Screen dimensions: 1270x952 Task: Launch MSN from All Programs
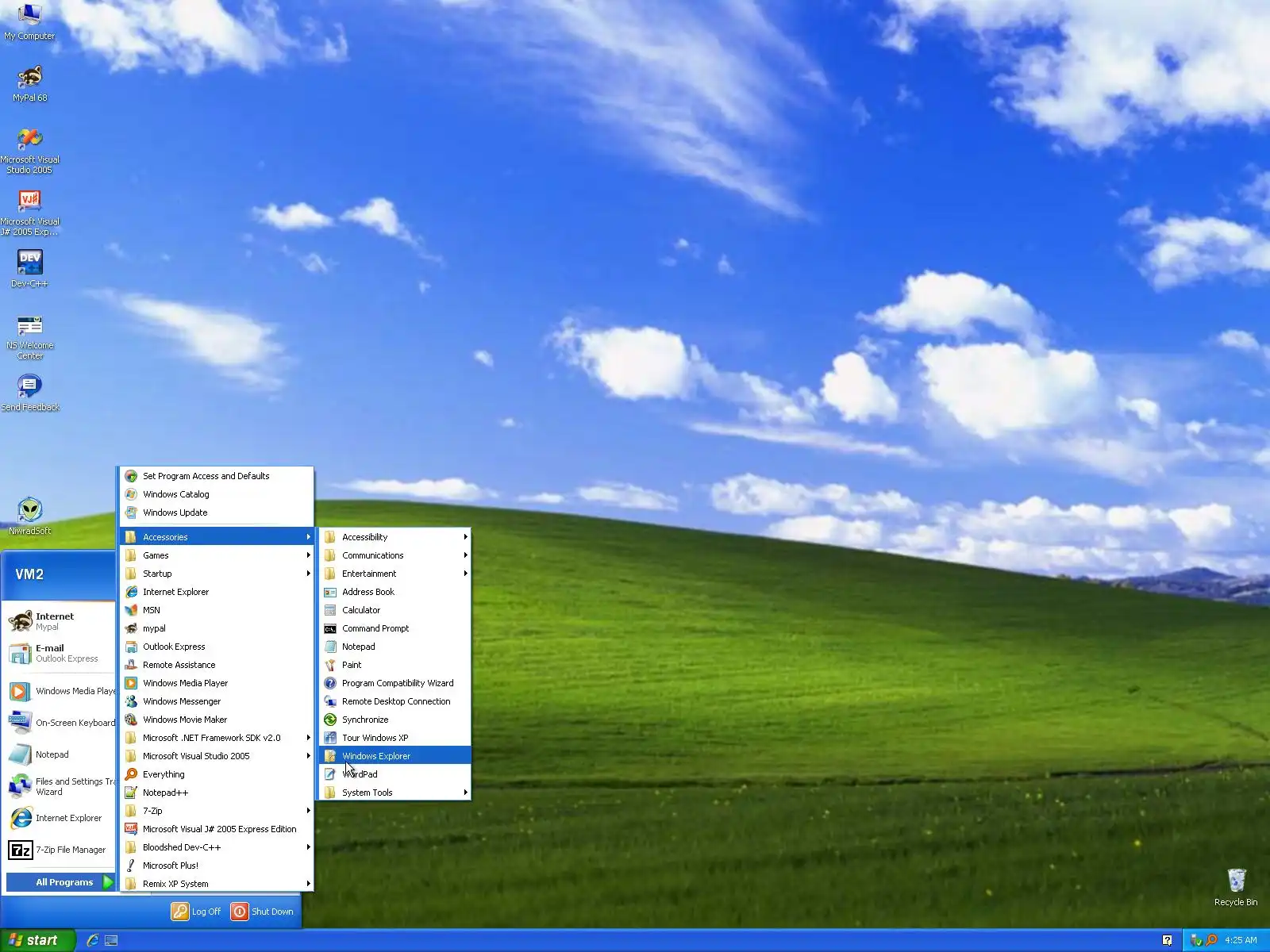[216, 610]
